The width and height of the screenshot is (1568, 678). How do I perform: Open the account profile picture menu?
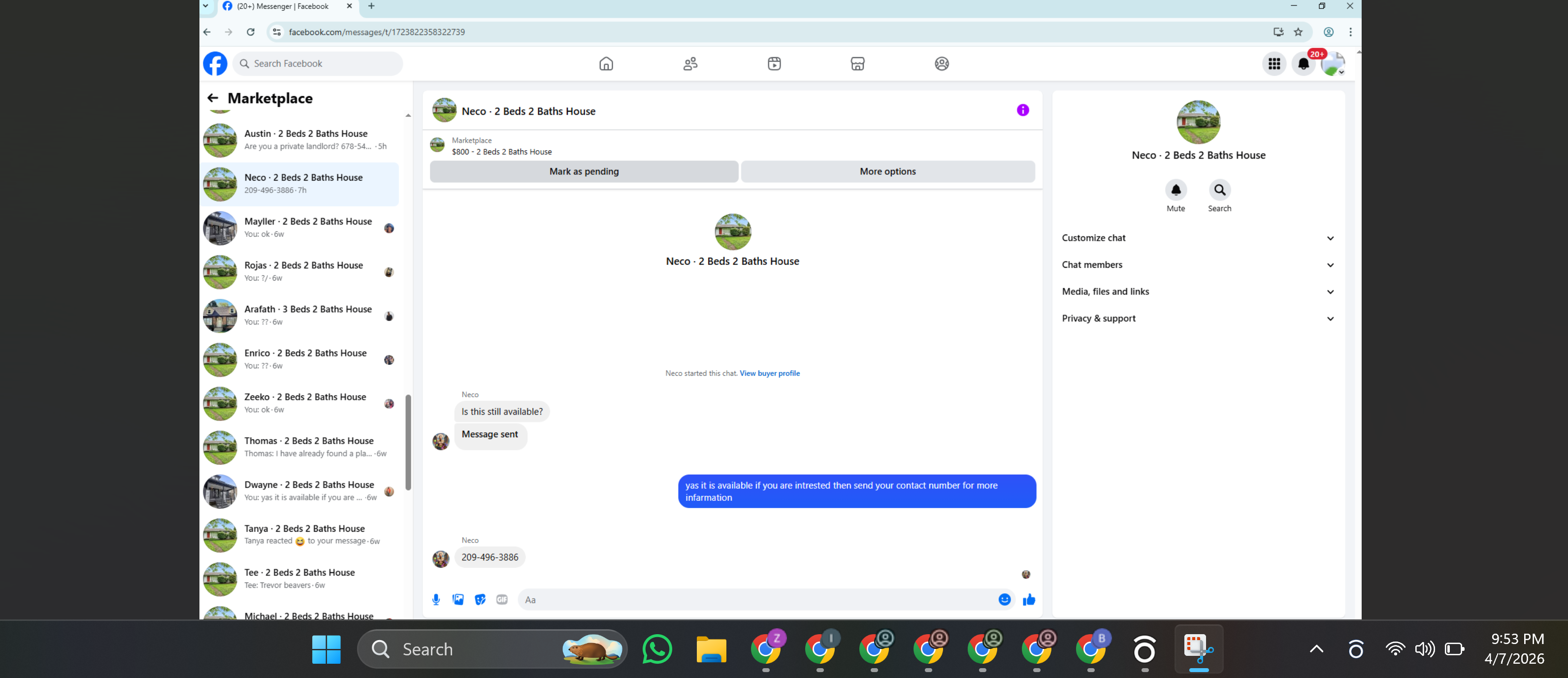point(1333,64)
